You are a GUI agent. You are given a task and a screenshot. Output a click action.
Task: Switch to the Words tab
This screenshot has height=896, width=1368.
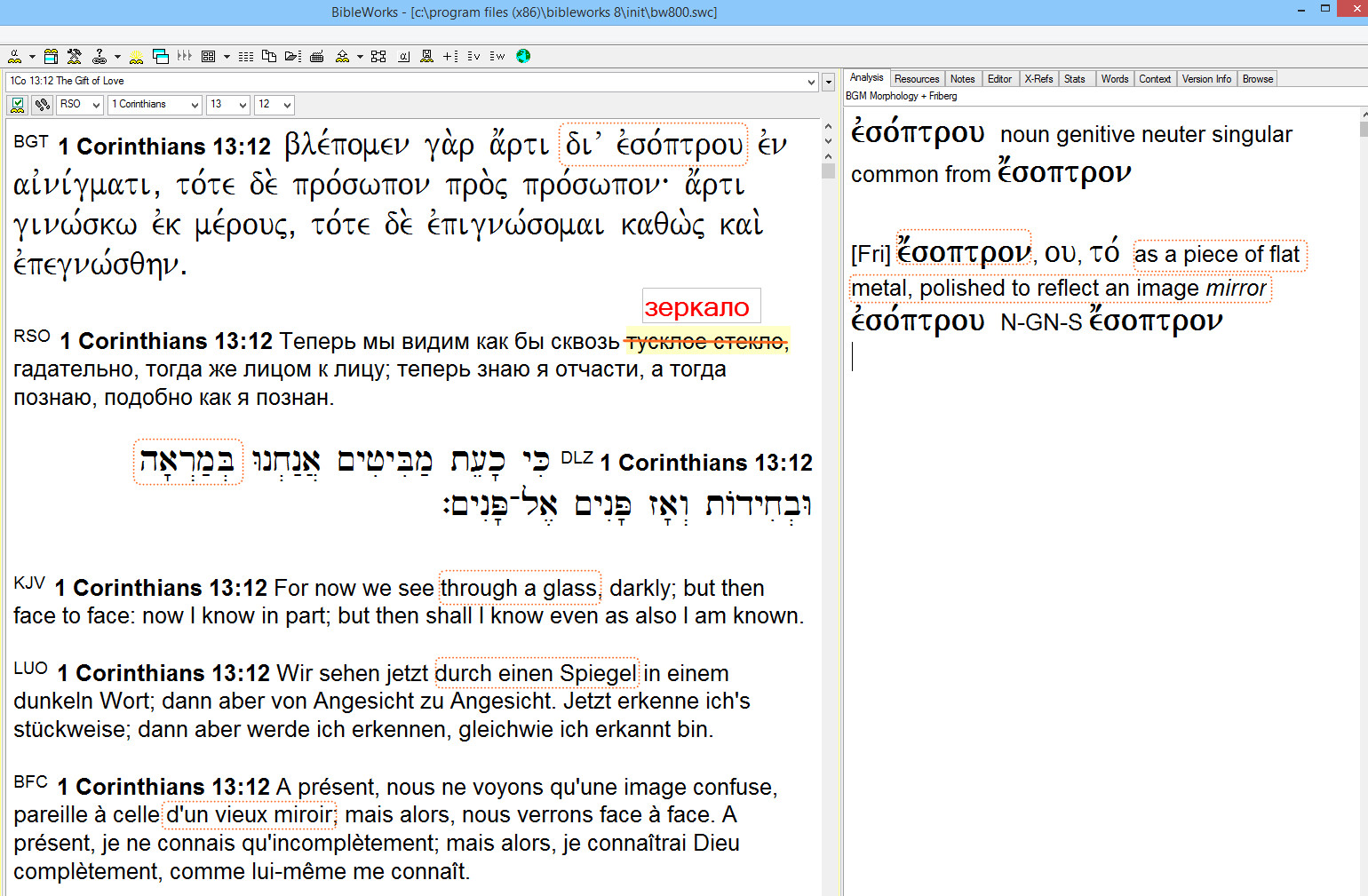click(1115, 79)
